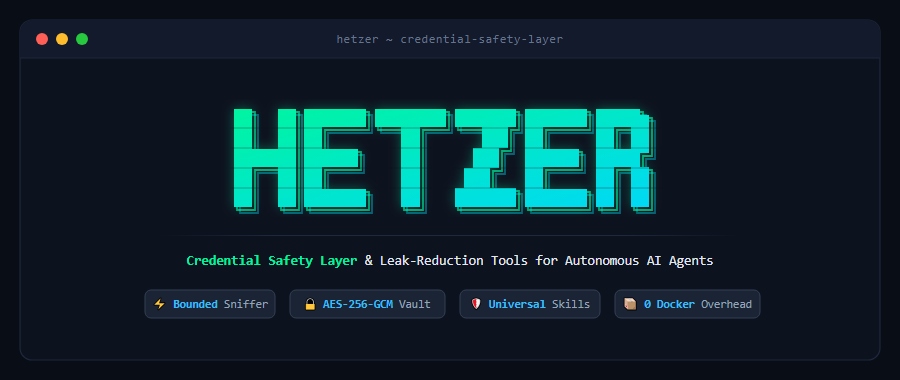
Task: Click the green maximize window dot
Action: pyautogui.click(x=82, y=39)
